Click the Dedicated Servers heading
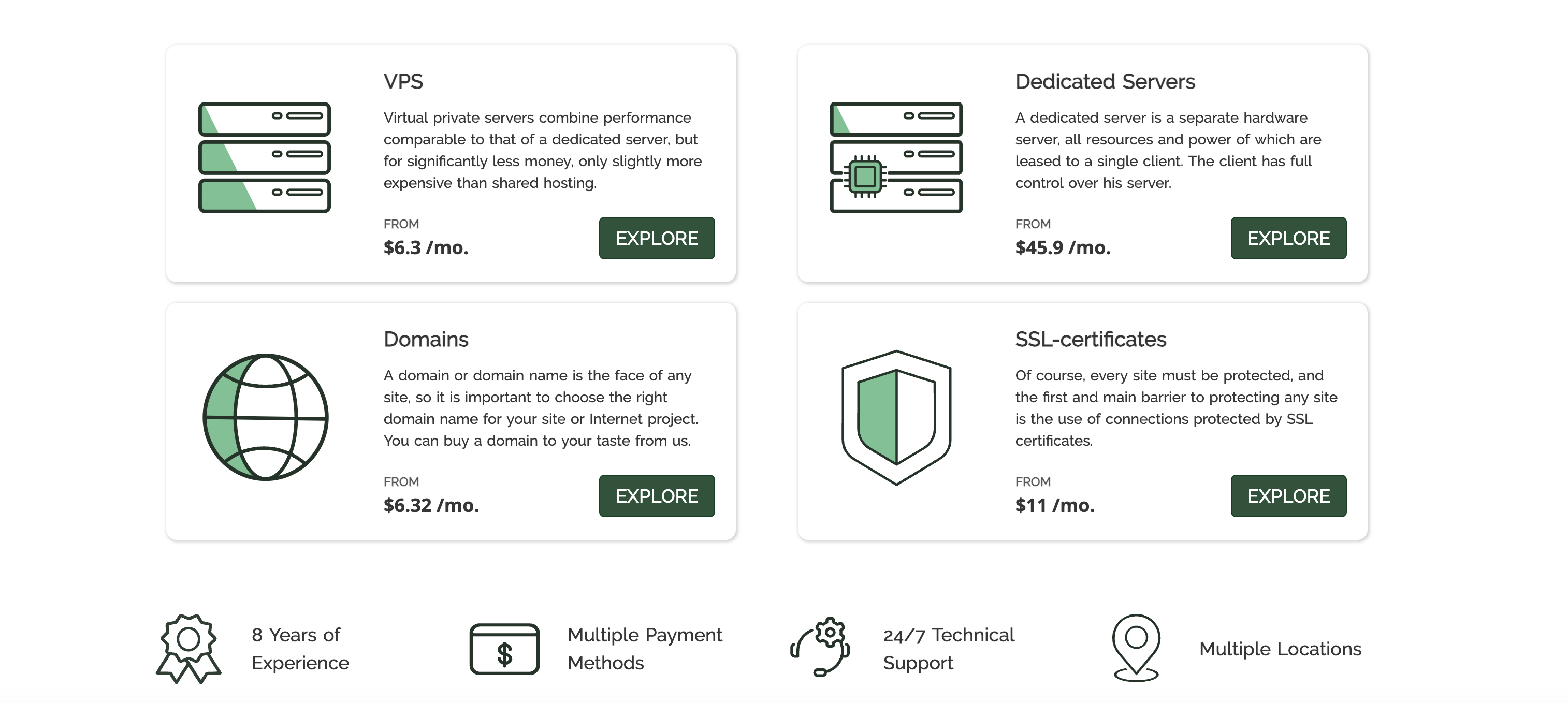1568x703 pixels. pyautogui.click(x=1105, y=82)
